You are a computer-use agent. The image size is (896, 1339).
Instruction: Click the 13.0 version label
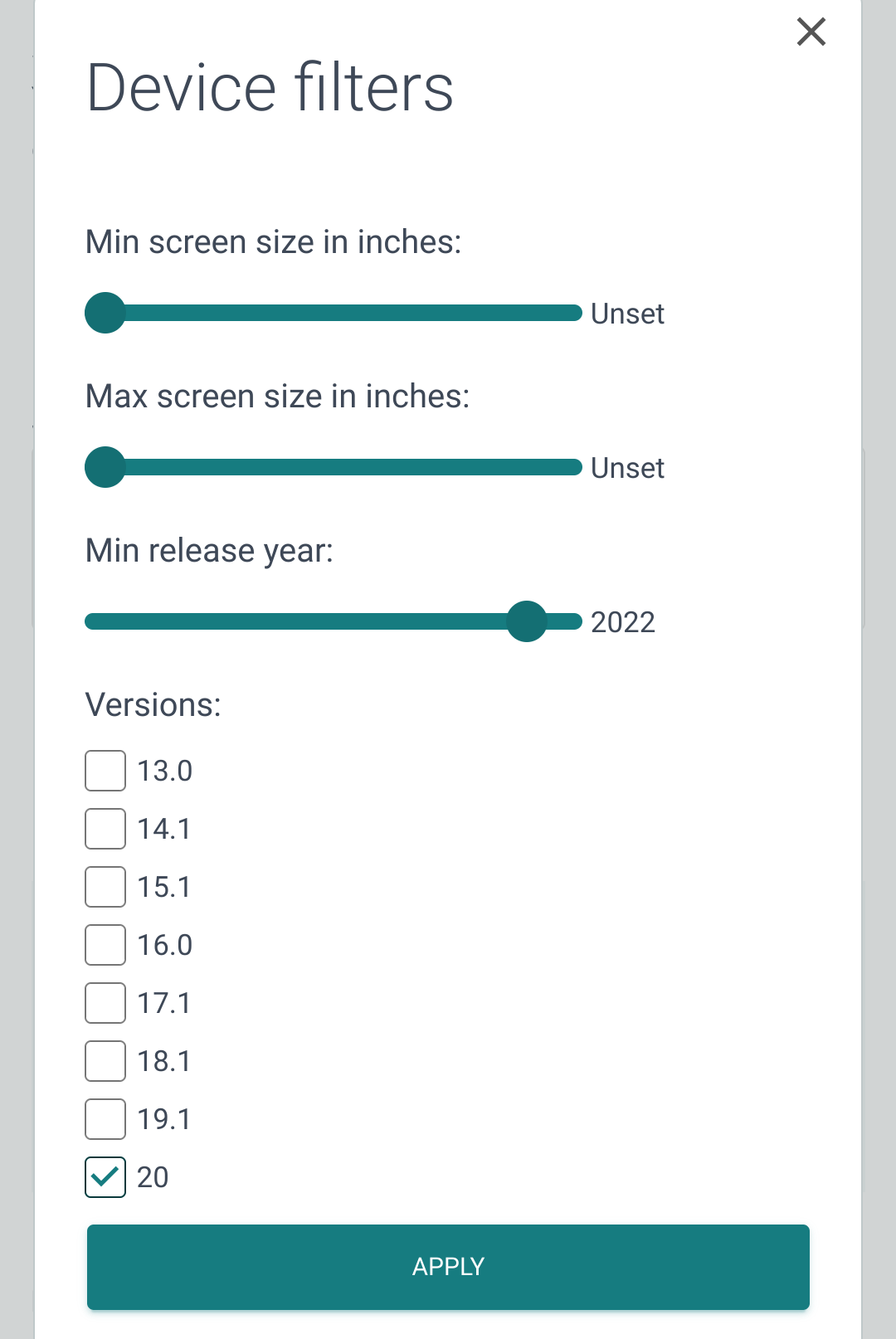point(164,771)
